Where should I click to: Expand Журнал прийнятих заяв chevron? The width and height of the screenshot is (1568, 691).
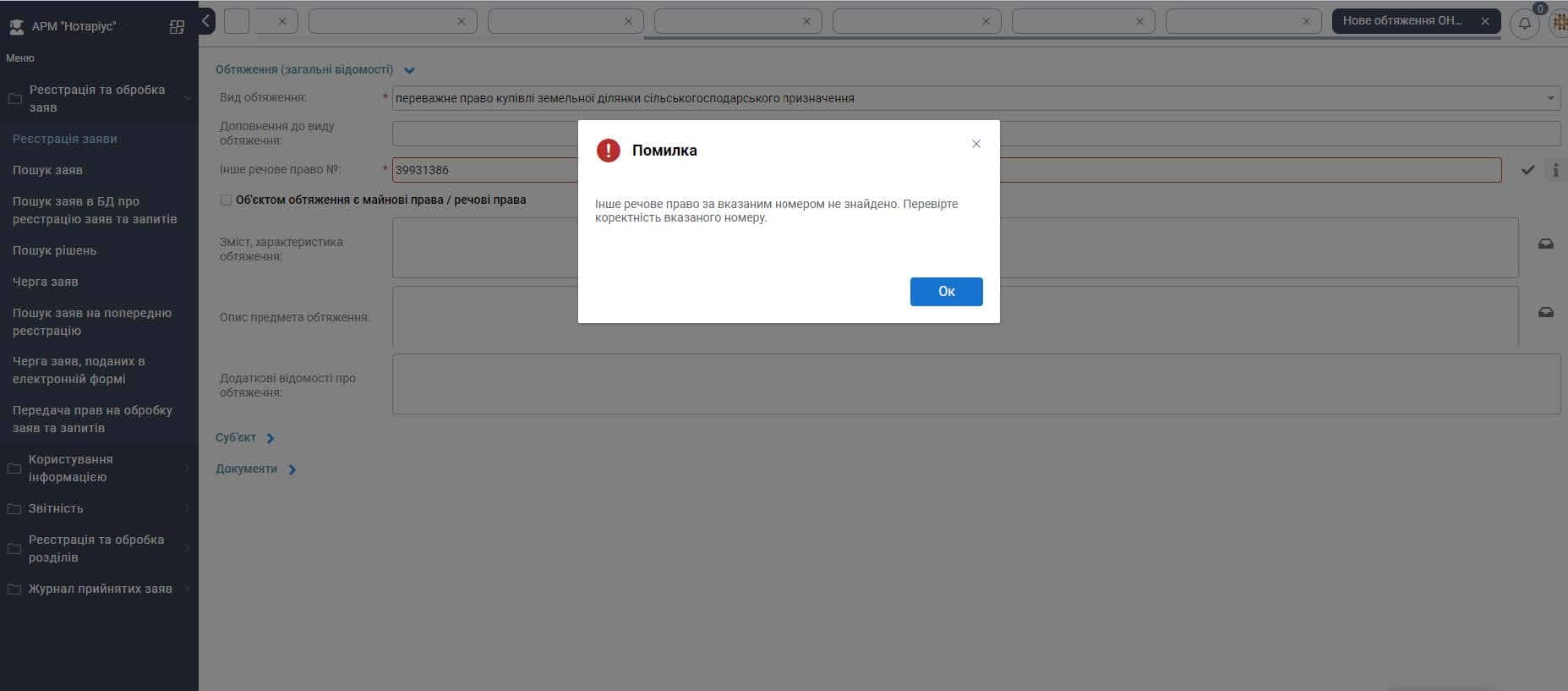tap(188, 589)
